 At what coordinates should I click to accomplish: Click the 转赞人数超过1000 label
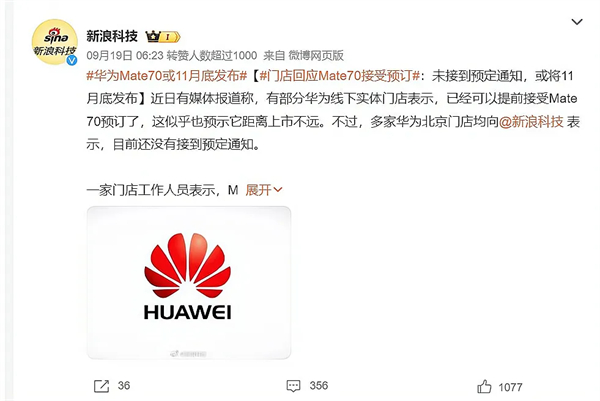pos(212,55)
